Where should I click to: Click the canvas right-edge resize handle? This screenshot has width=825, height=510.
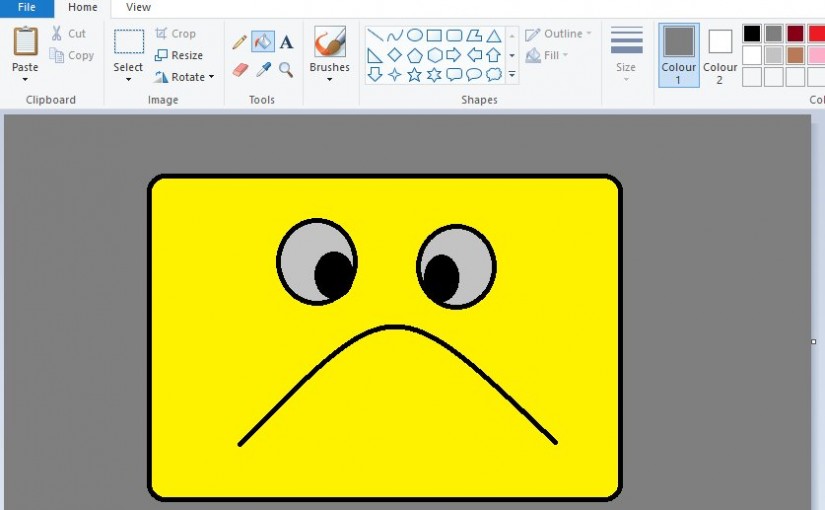[x=813, y=342]
